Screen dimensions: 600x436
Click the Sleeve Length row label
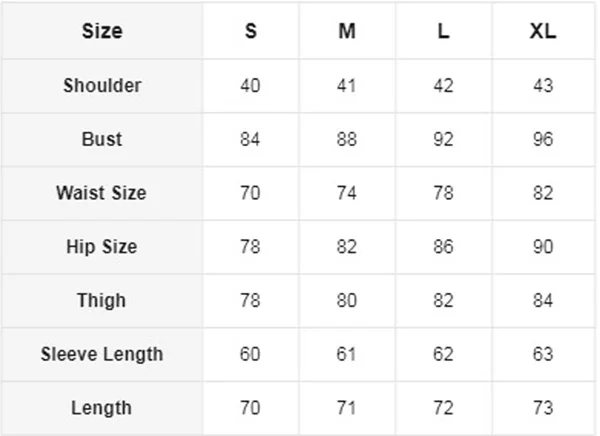coord(102,354)
